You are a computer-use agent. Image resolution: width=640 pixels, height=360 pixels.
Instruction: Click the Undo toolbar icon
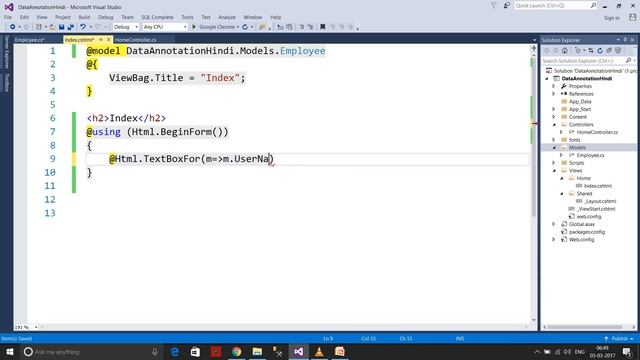pos(83,27)
